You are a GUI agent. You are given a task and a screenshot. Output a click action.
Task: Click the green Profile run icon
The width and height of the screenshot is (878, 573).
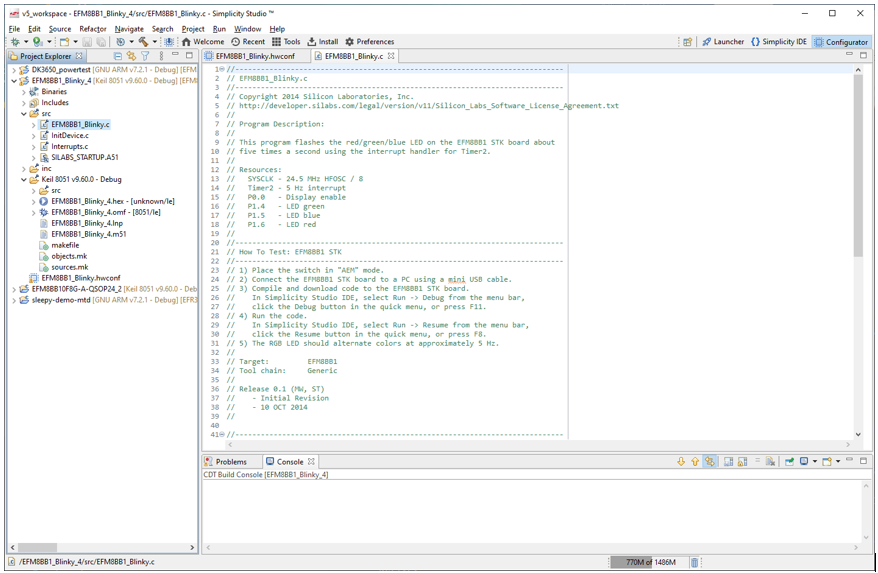38,42
